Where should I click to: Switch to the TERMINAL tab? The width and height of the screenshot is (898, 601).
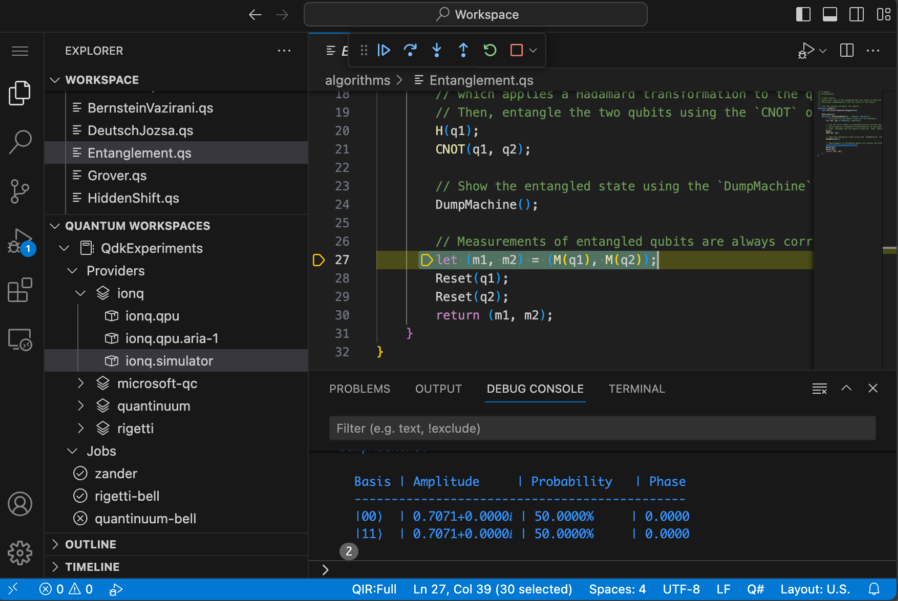point(636,389)
